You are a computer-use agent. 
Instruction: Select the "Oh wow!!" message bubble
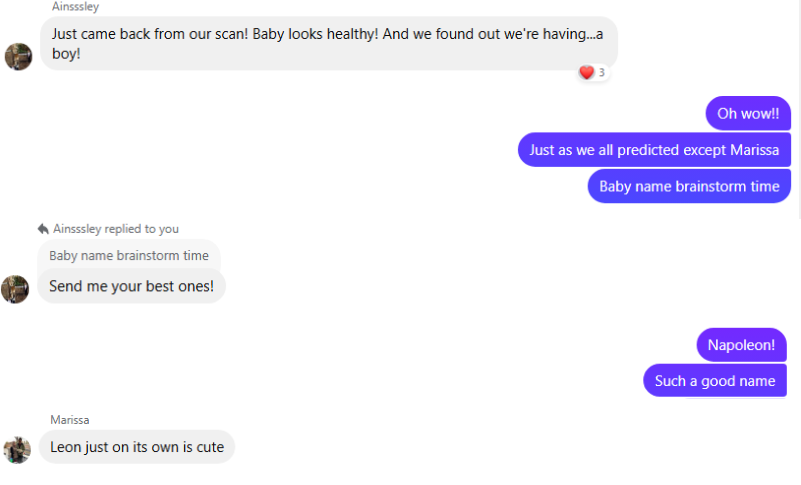coord(748,113)
